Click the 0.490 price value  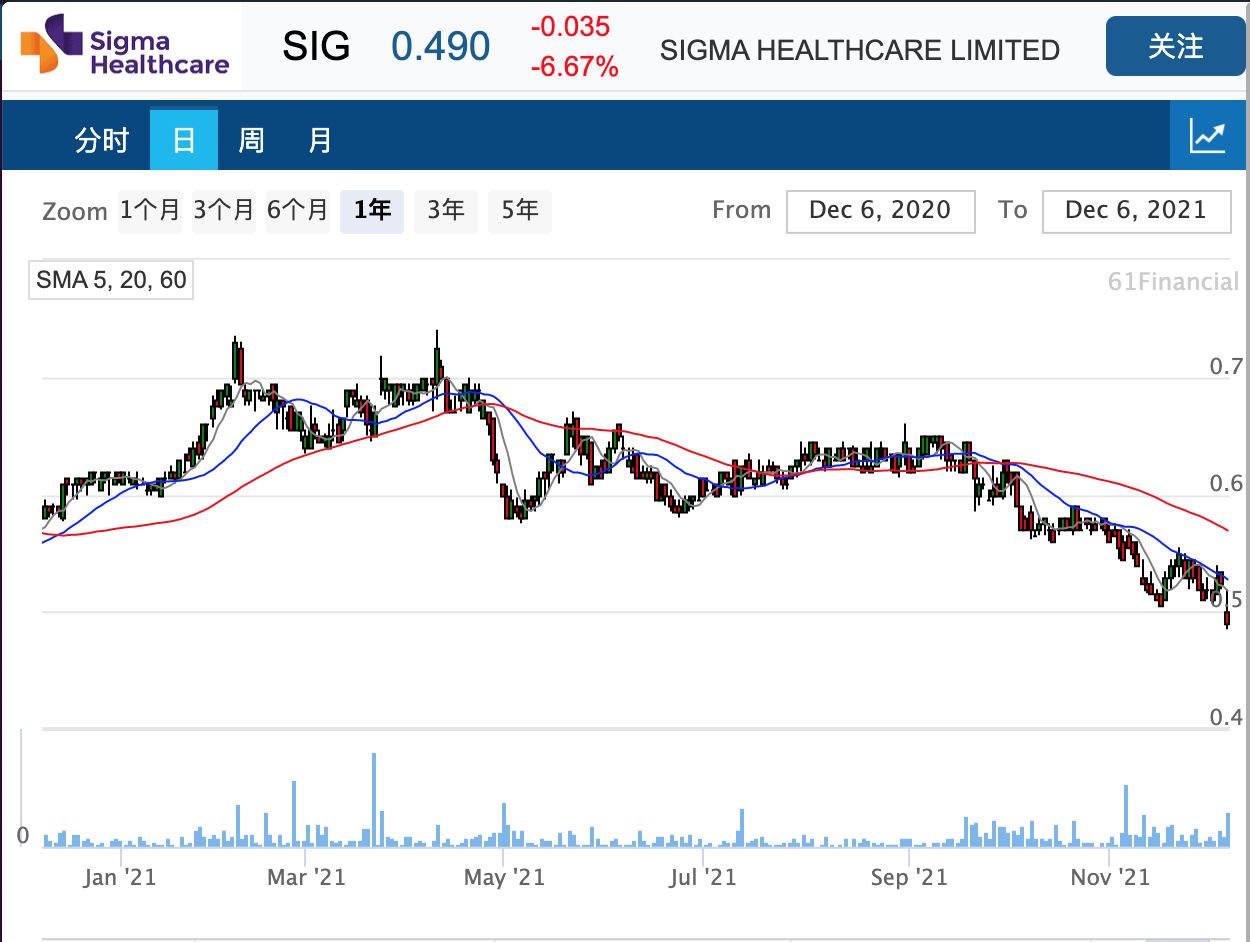(x=441, y=47)
